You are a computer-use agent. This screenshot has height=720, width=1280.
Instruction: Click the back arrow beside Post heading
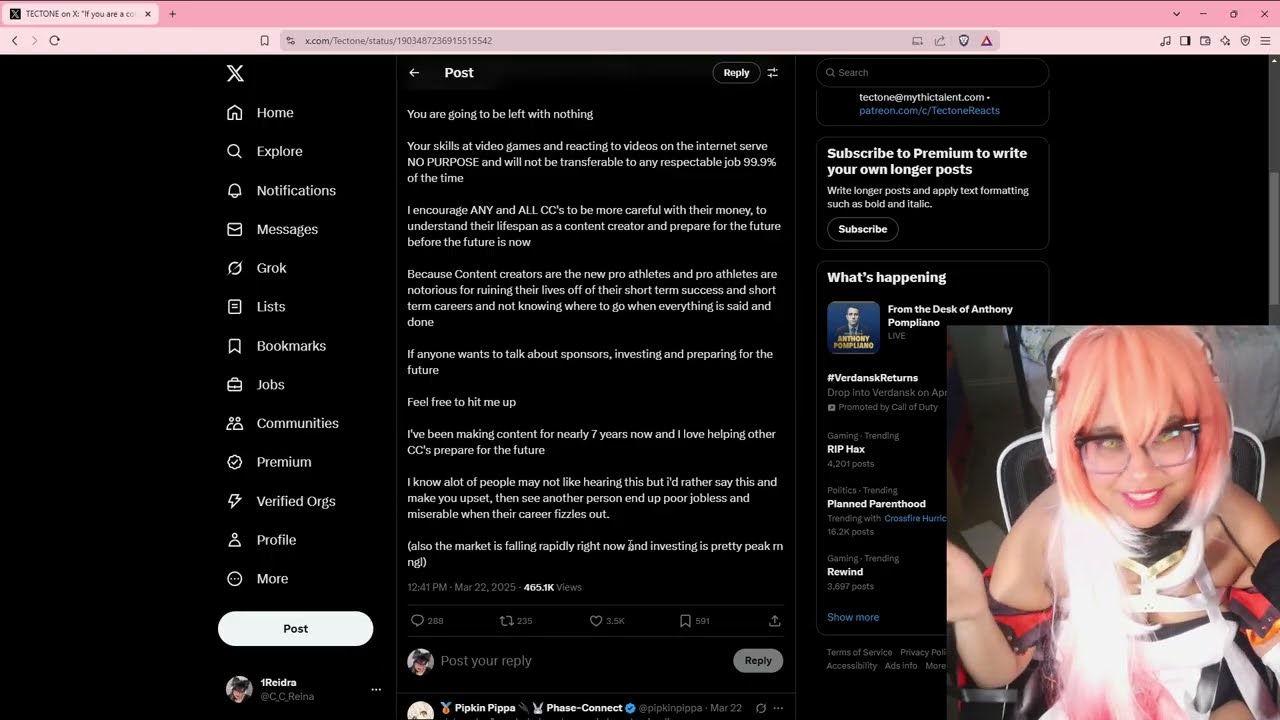pyautogui.click(x=414, y=73)
